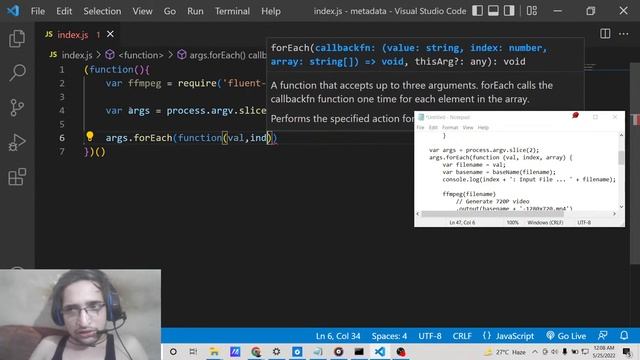Open Task View on taskbar
This screenshot has height=360, width=640.
(193, 351)
